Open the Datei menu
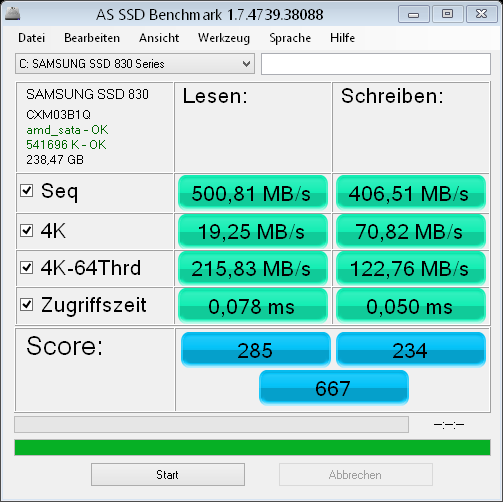 [31, 38]
